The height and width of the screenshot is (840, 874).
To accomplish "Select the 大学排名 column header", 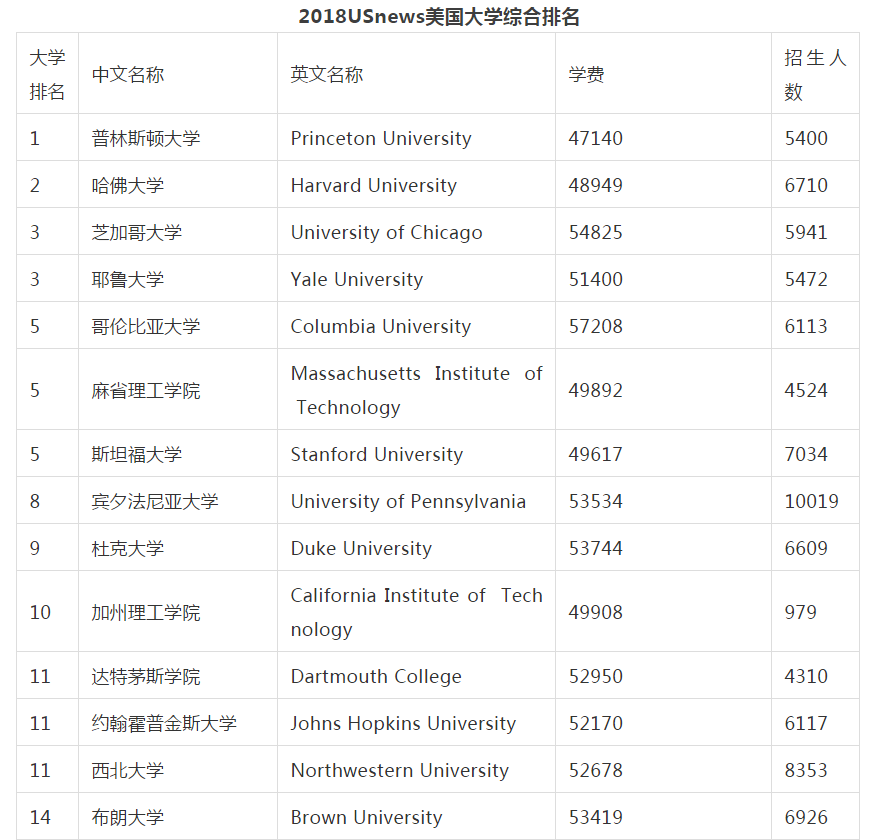I will tap(47, 74).
